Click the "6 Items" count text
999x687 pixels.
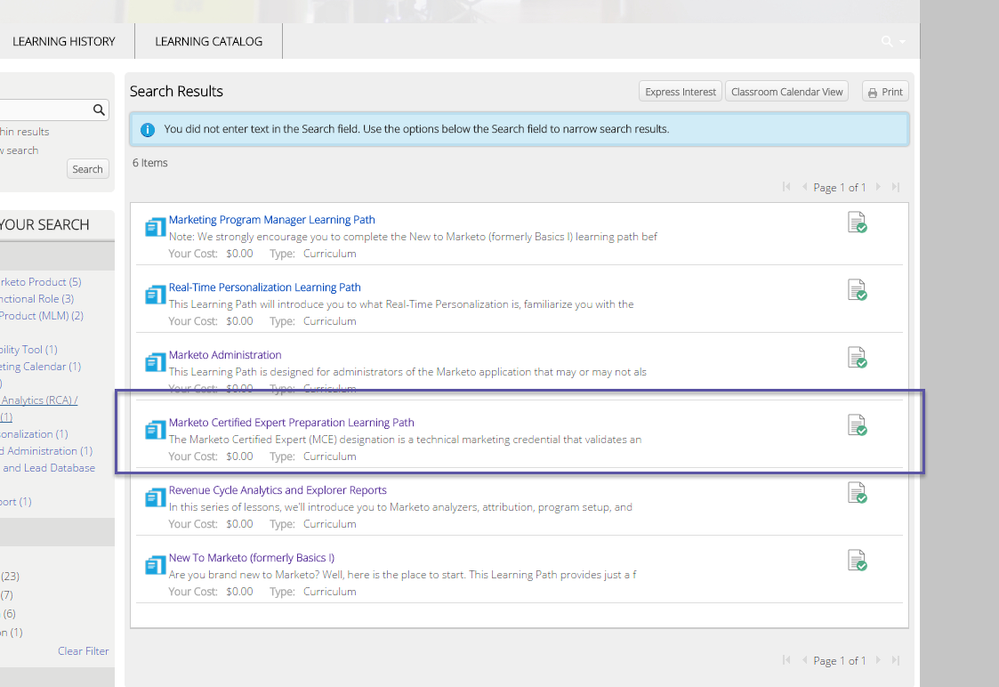[x=150, y=163]
